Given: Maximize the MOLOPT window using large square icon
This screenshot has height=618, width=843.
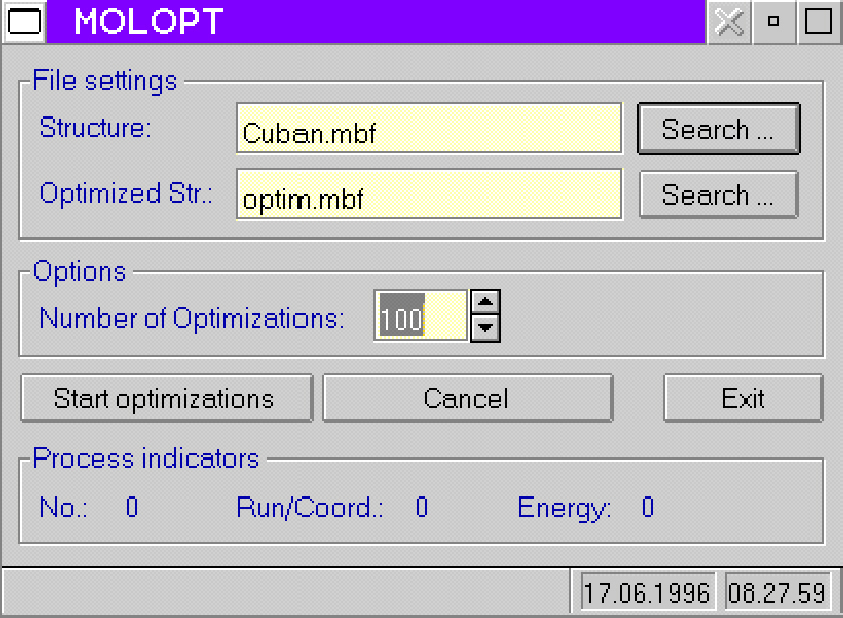Looking at the screenshot, I should [x=818, y=22].
